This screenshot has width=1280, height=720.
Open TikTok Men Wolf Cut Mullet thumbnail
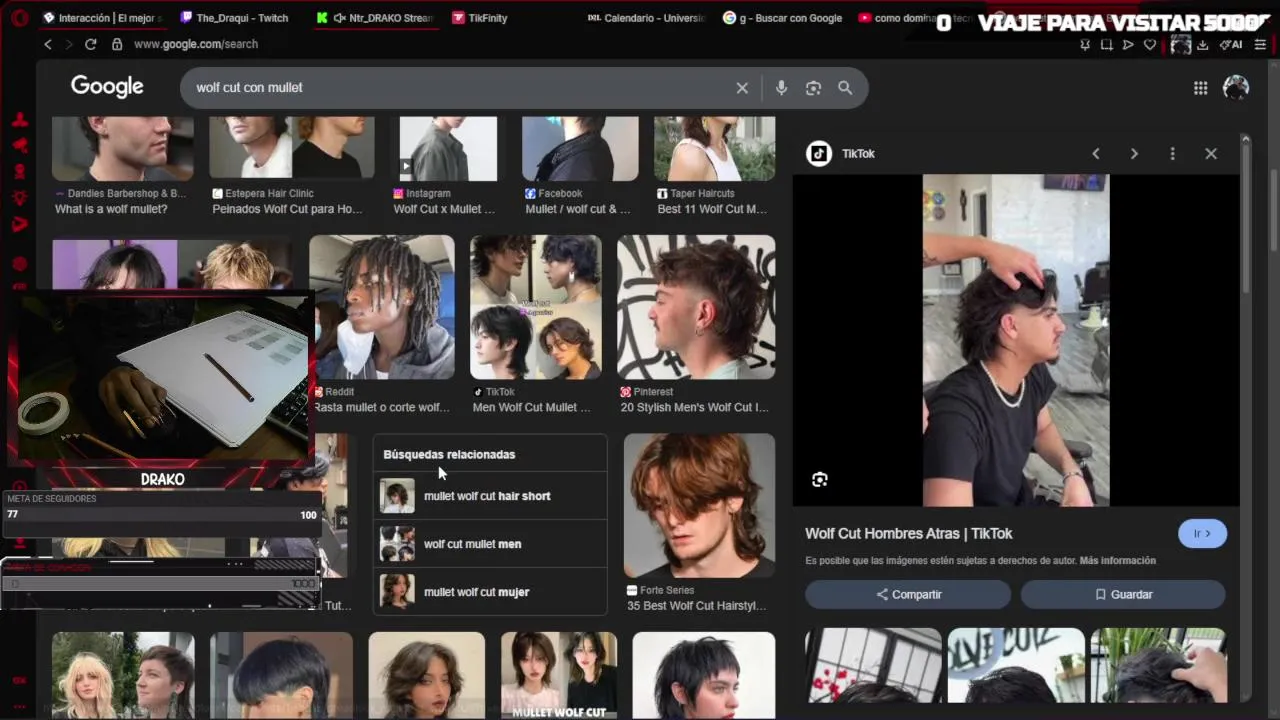click(536, 308)
